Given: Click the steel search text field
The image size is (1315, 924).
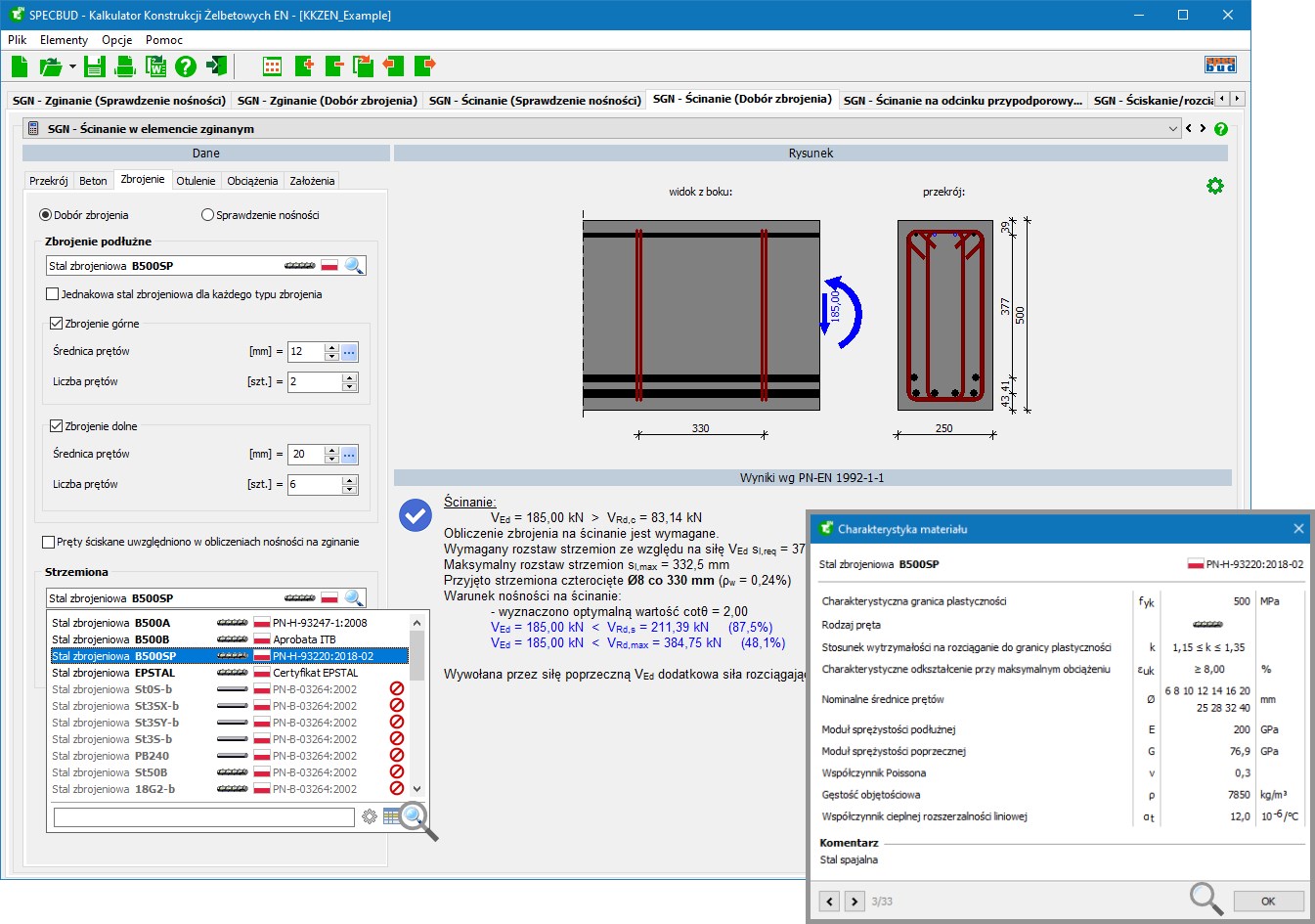Looking at the screenshot, I should pyautogui.click(x=203, y=817).
